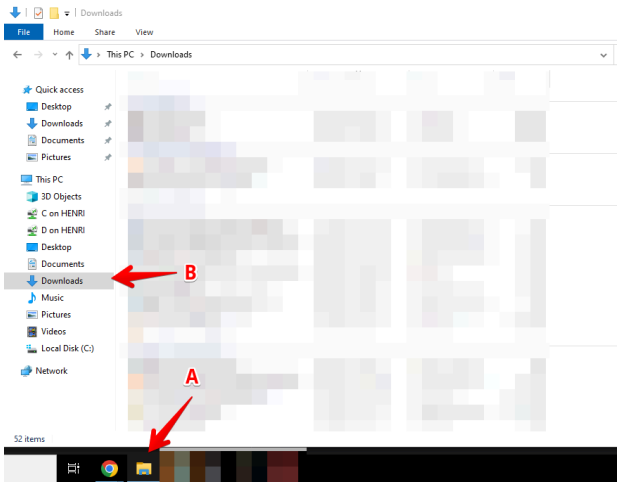Screen dimensions: 621x483
Task: Click the This PC breadcrumb in address bar
Action: click(123, 54)
